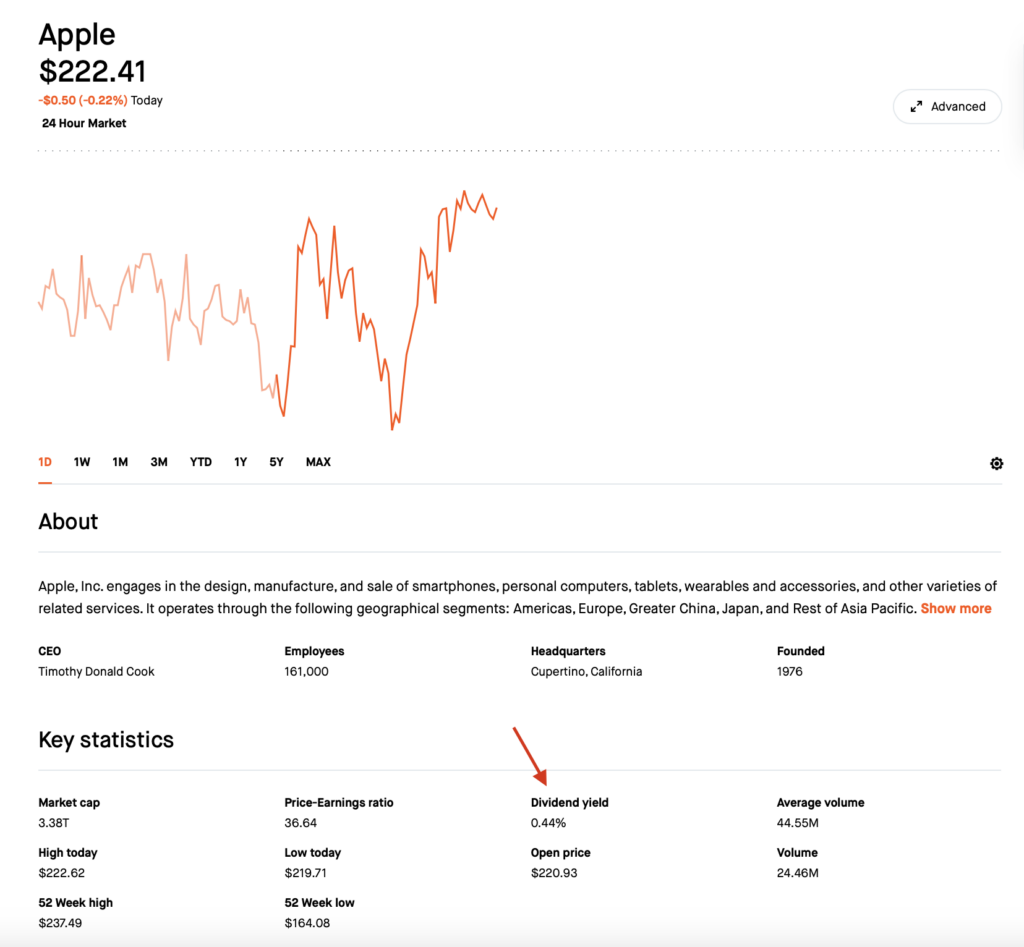Switch to the 5Y chart view
Viewport: 1024px width, 947px height.
click(x=276, y=462)
